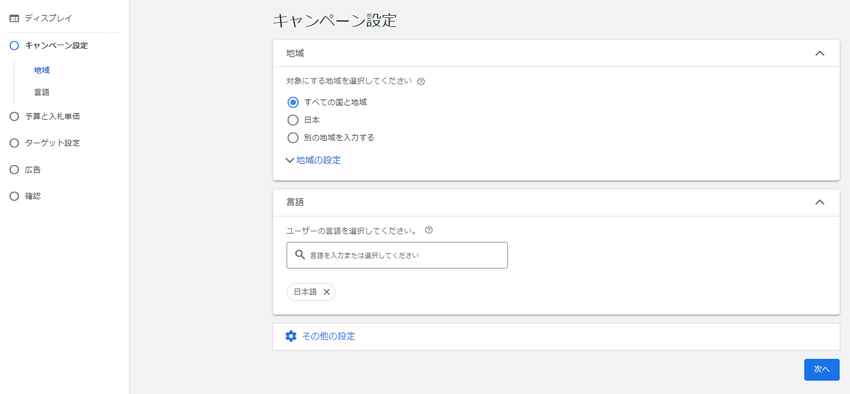Go to the 言語 sub-item in sidebar

pos(42,93)
